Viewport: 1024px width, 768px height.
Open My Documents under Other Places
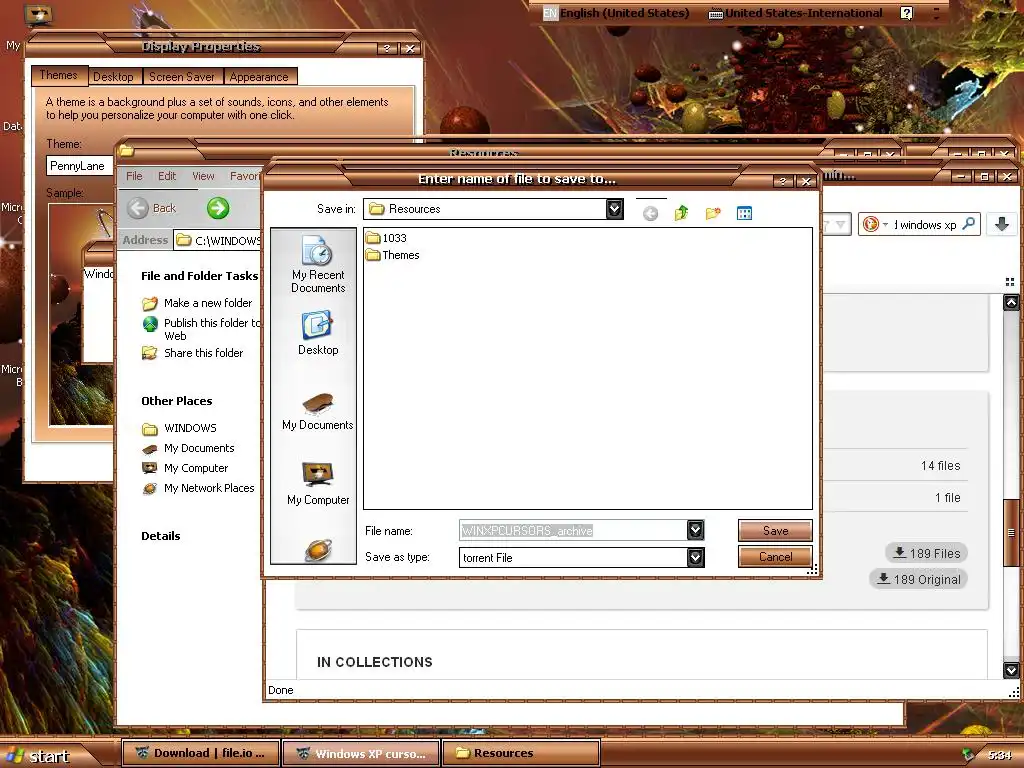coord(199,449)
